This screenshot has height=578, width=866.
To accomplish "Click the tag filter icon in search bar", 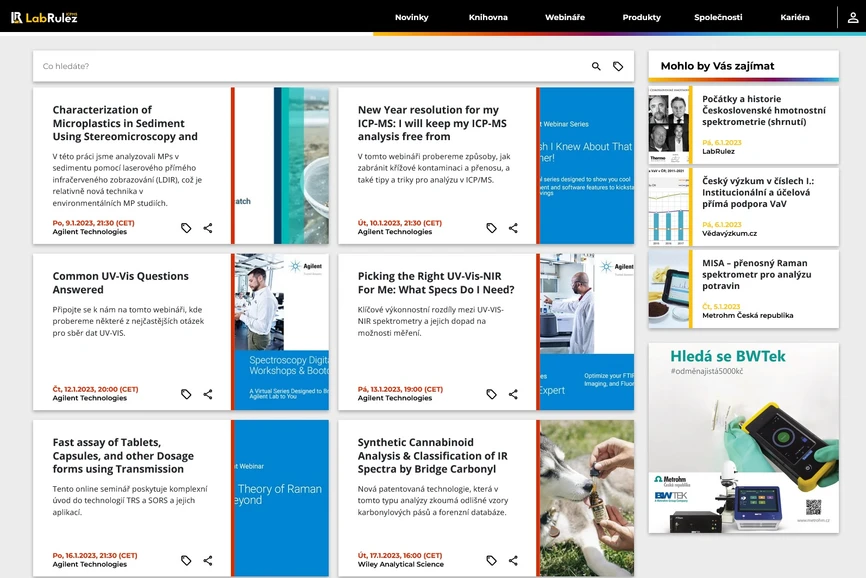I will [618, 66].
